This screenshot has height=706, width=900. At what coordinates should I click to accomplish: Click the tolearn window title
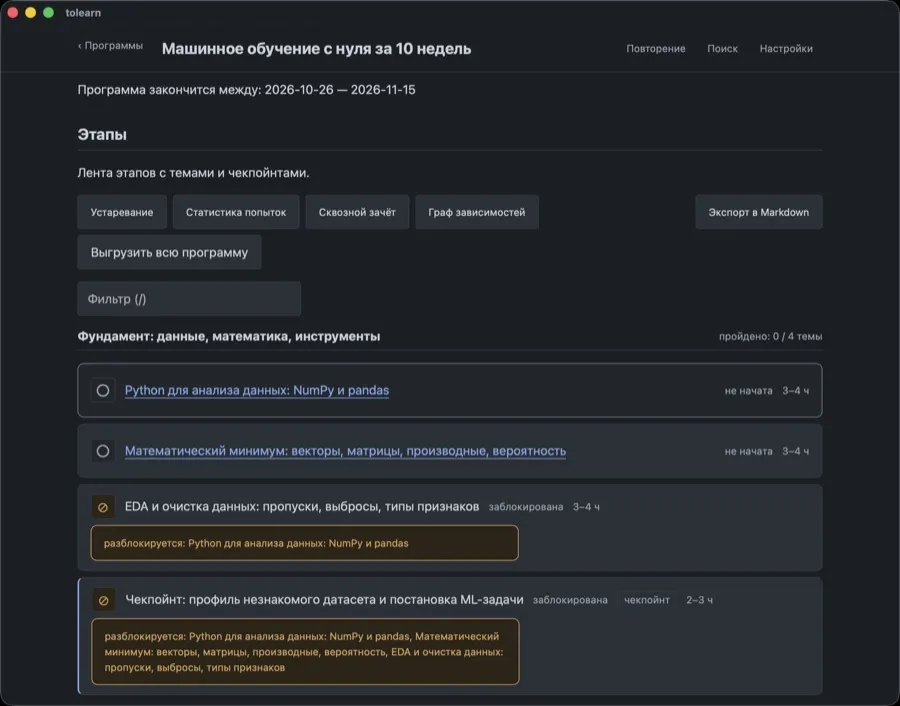pyautogui.click(x=83, y=13)
